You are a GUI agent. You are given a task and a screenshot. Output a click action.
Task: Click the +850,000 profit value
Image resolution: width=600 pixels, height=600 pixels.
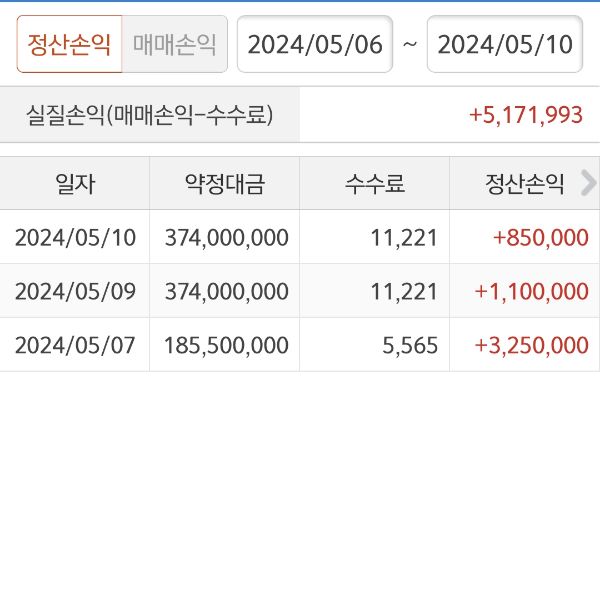540,237
